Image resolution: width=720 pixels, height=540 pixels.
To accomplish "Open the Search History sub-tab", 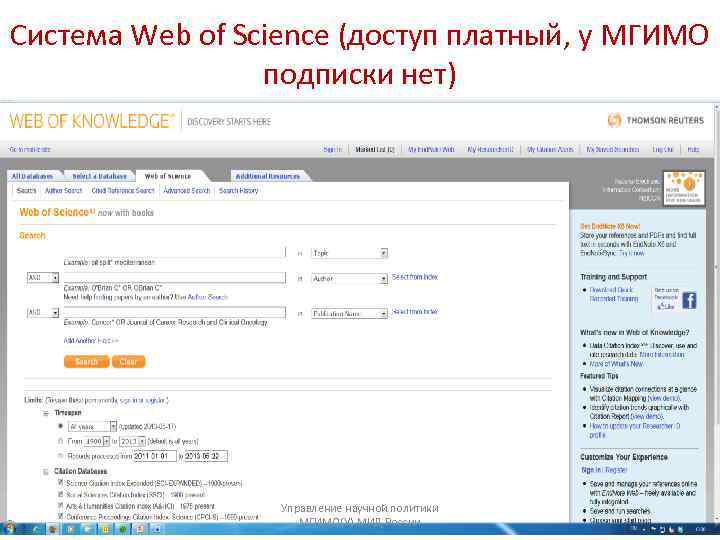I will (x=239, y=191).
